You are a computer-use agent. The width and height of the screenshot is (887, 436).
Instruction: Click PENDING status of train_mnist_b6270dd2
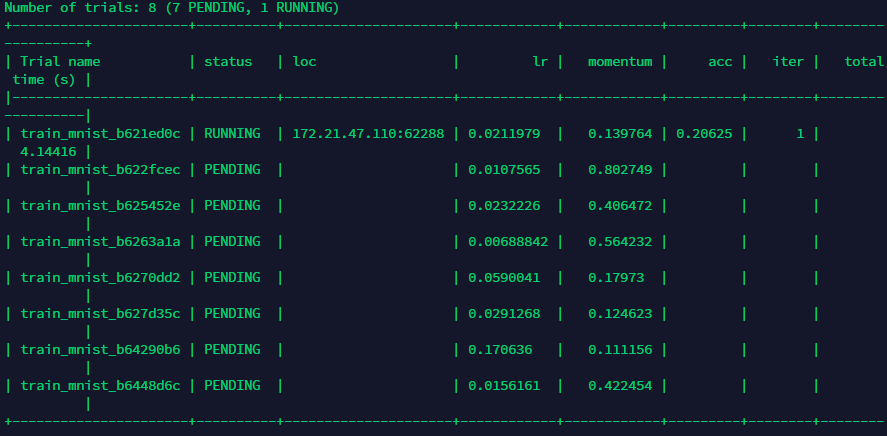pyautogui.click(x=232, y=278)
